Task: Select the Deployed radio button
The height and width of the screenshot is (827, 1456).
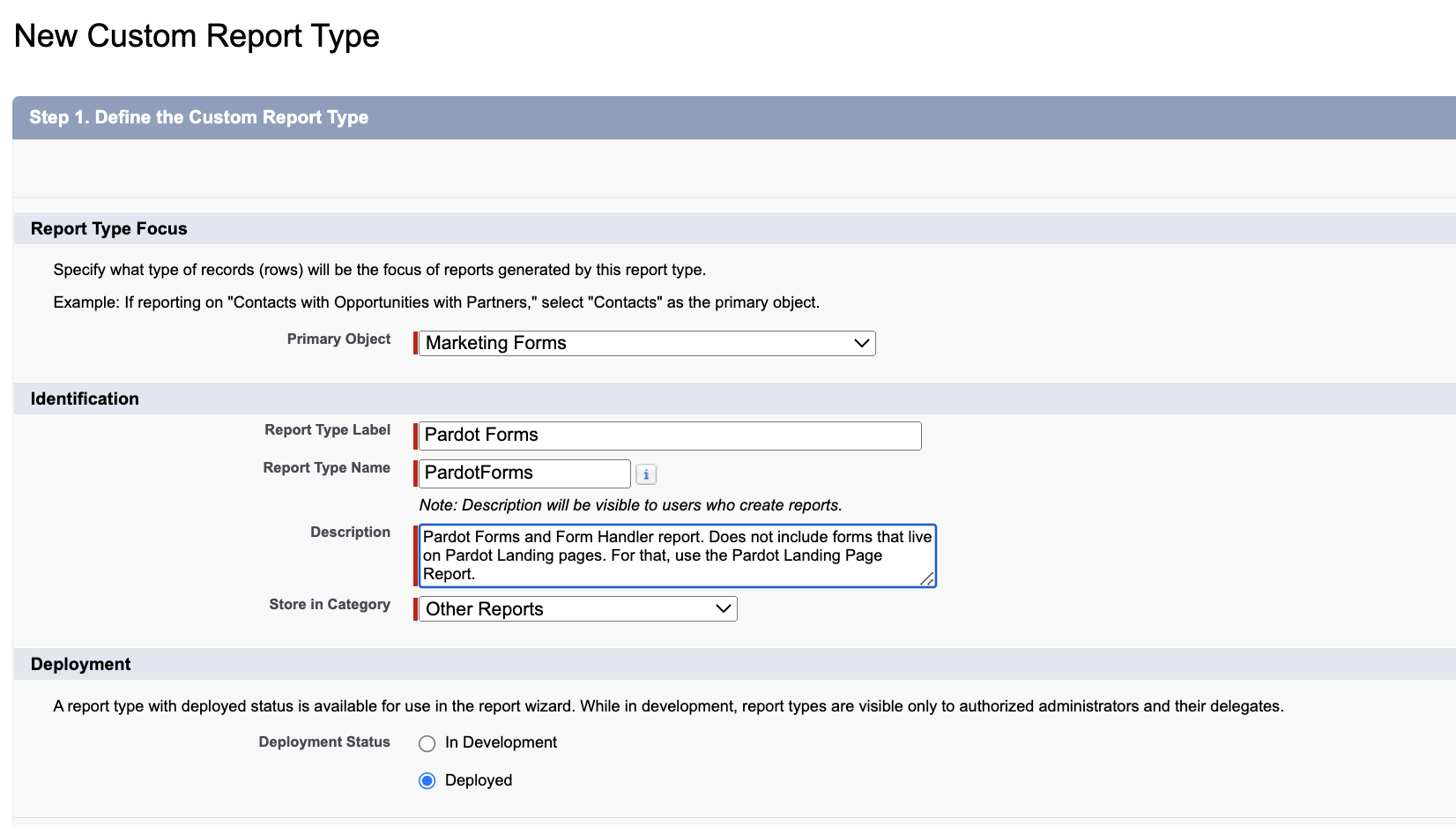Action: coord(427,780)
